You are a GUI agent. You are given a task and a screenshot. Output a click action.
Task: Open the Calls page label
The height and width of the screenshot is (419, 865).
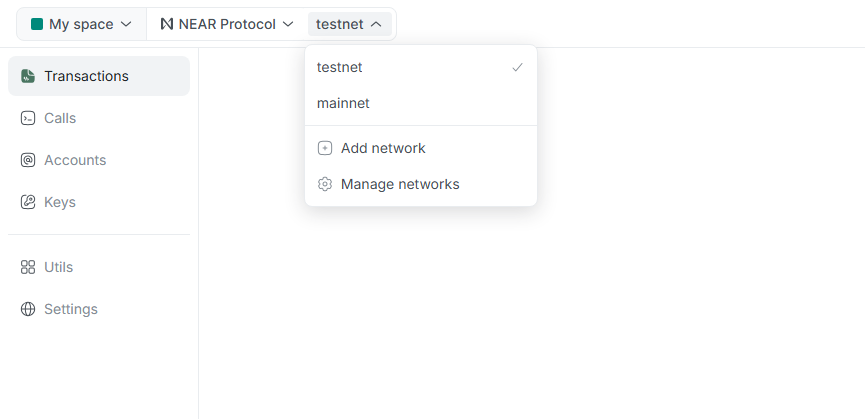[60, 118]
